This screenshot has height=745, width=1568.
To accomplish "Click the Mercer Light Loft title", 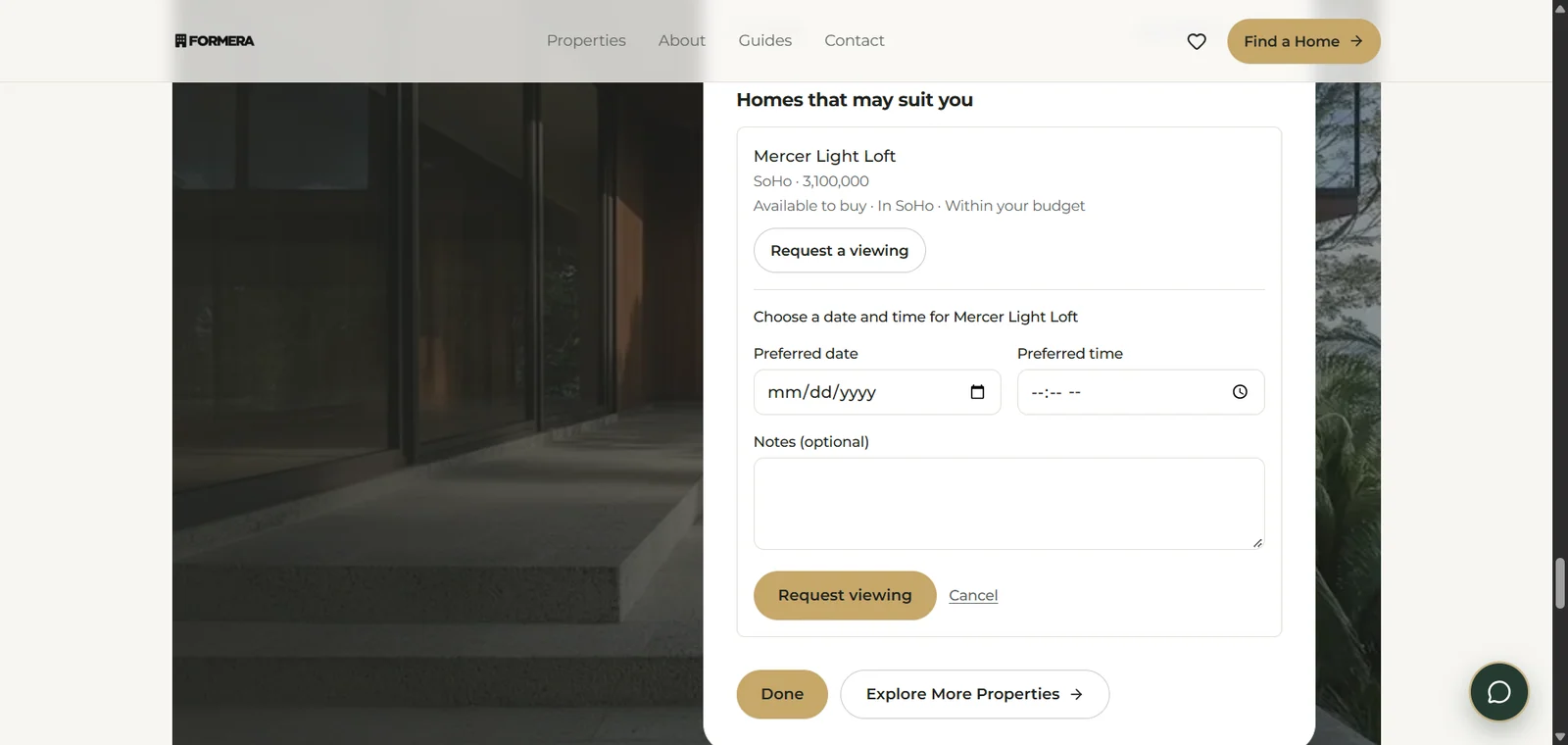I will [x=824, y=156].
